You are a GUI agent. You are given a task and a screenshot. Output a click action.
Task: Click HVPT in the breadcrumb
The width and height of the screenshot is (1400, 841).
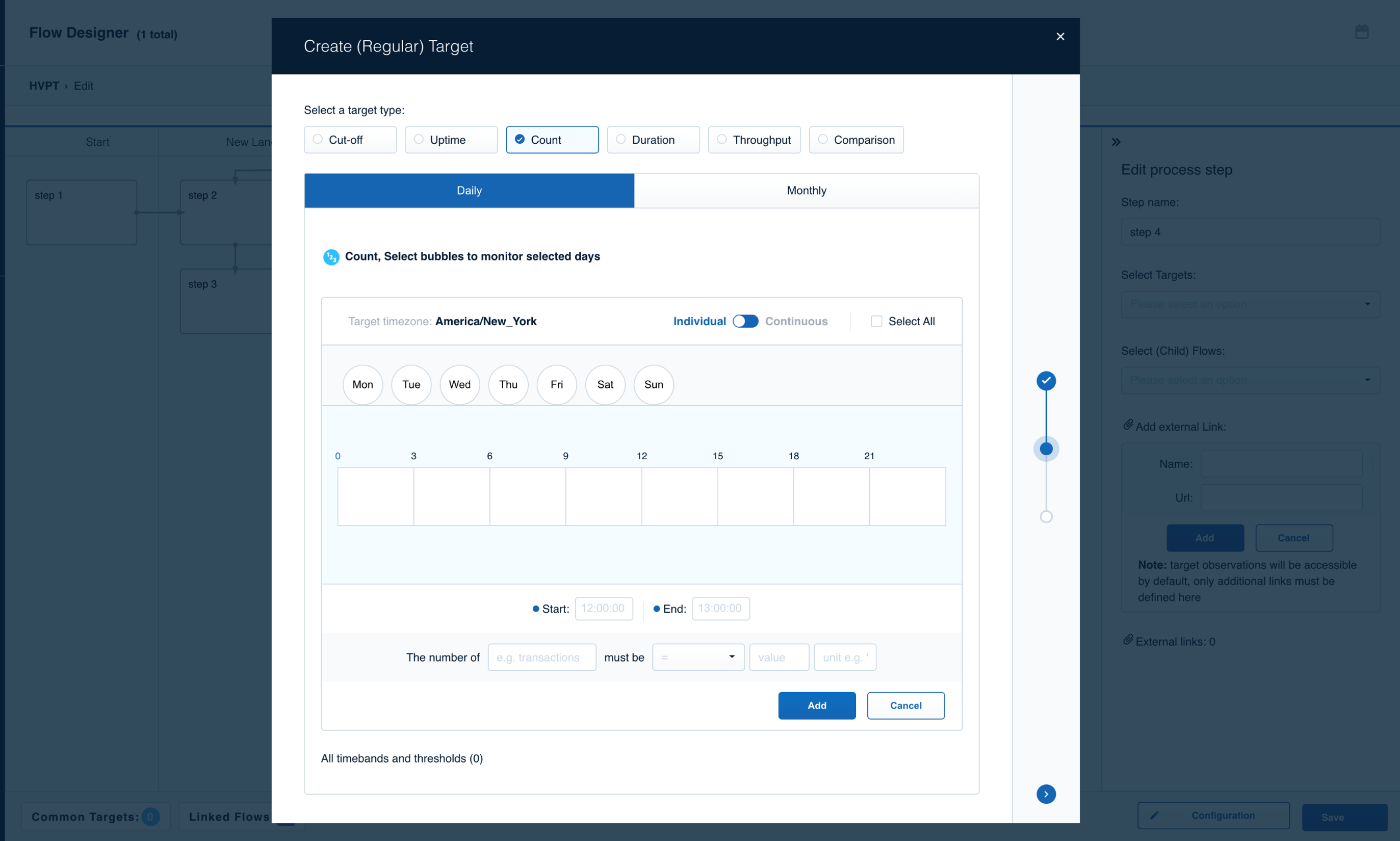click(x=44, y=86)
